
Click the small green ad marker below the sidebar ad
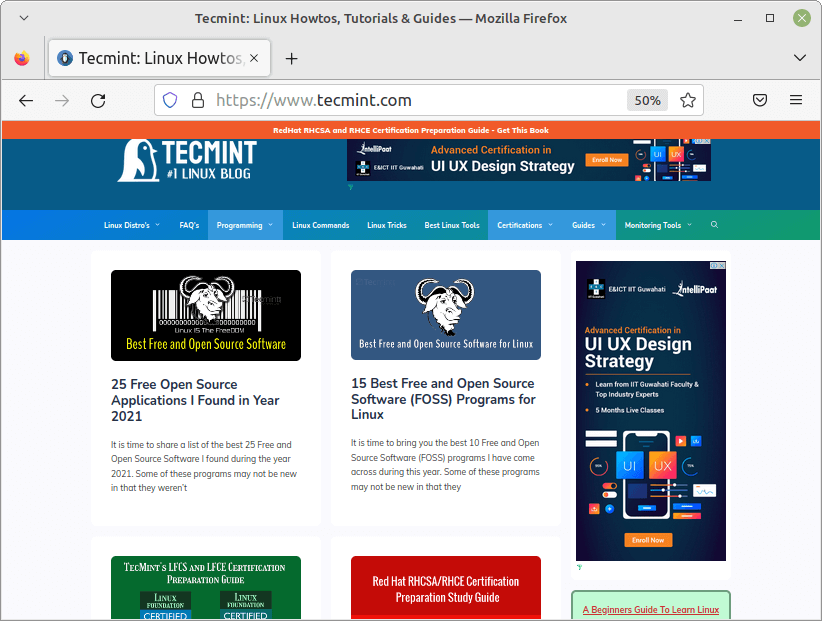point(579,567)
